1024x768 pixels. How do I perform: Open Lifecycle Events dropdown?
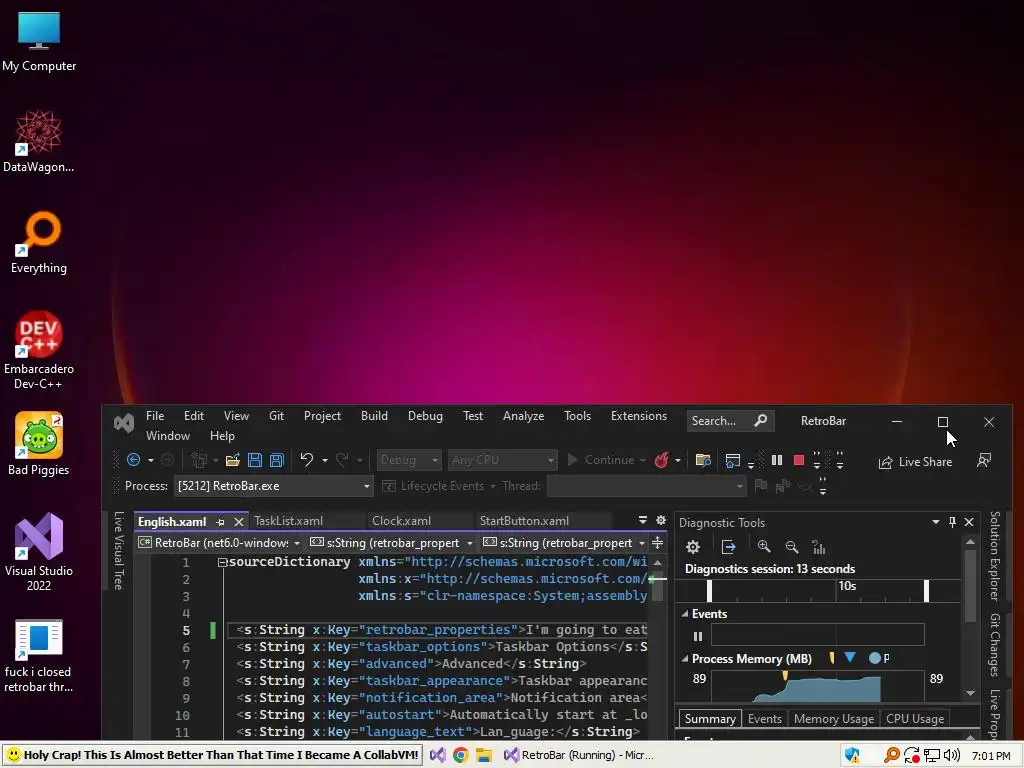[x=439, y=486]
